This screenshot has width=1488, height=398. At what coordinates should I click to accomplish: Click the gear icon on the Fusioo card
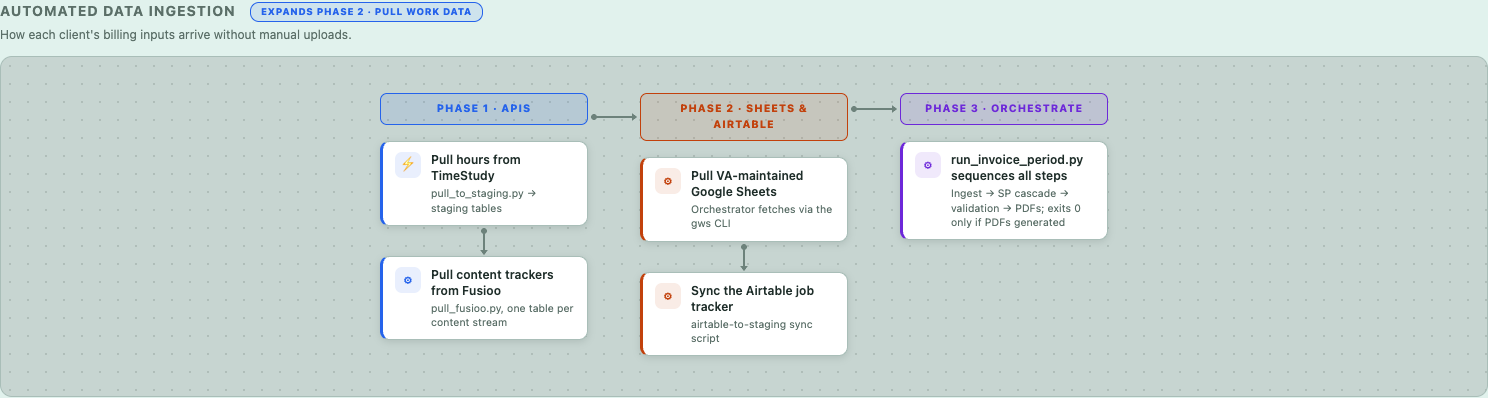coord(407,280)
